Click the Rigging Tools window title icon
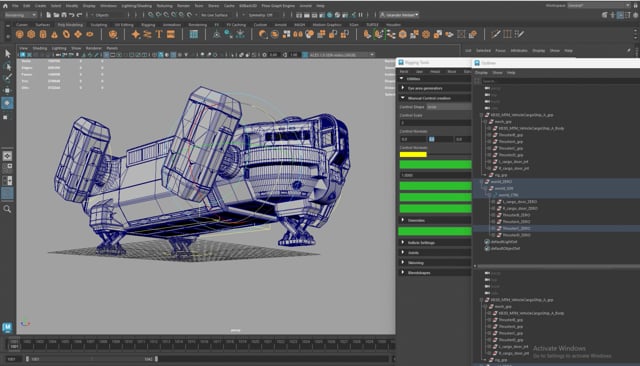The height and width of the screenshot is (366, 640). (x=401, y=62)
